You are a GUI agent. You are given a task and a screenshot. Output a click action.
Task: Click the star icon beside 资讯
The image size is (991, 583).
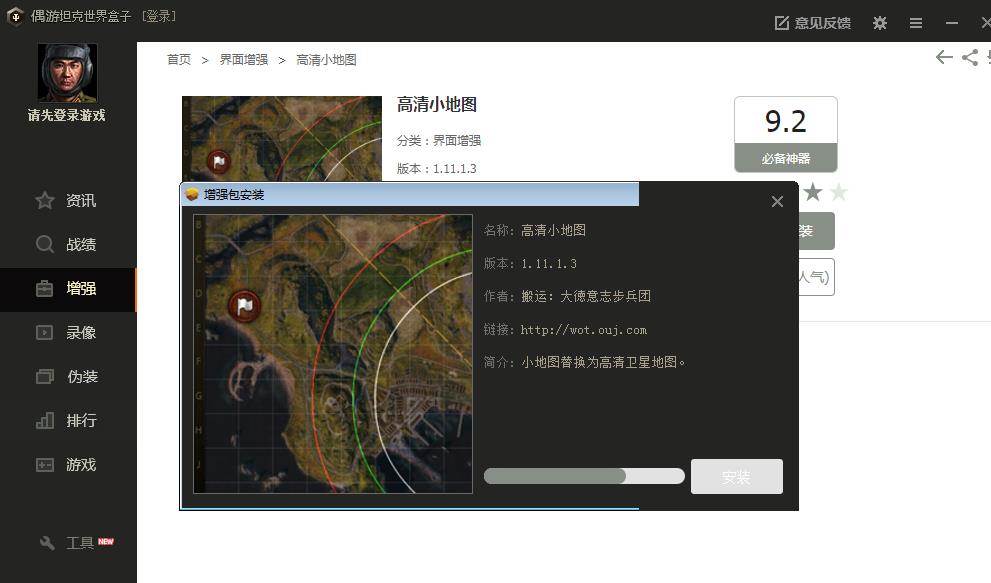(x=45, y=200)
